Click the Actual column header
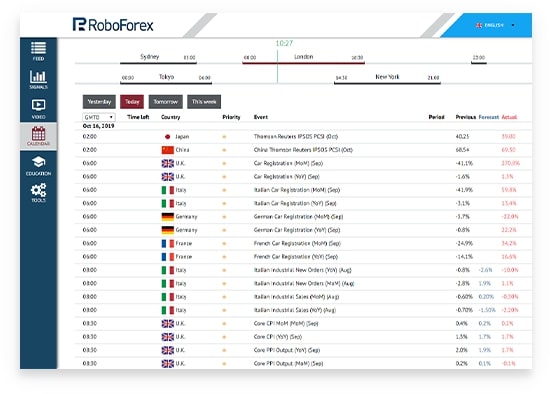550x394 pixels. coord(509,117)
